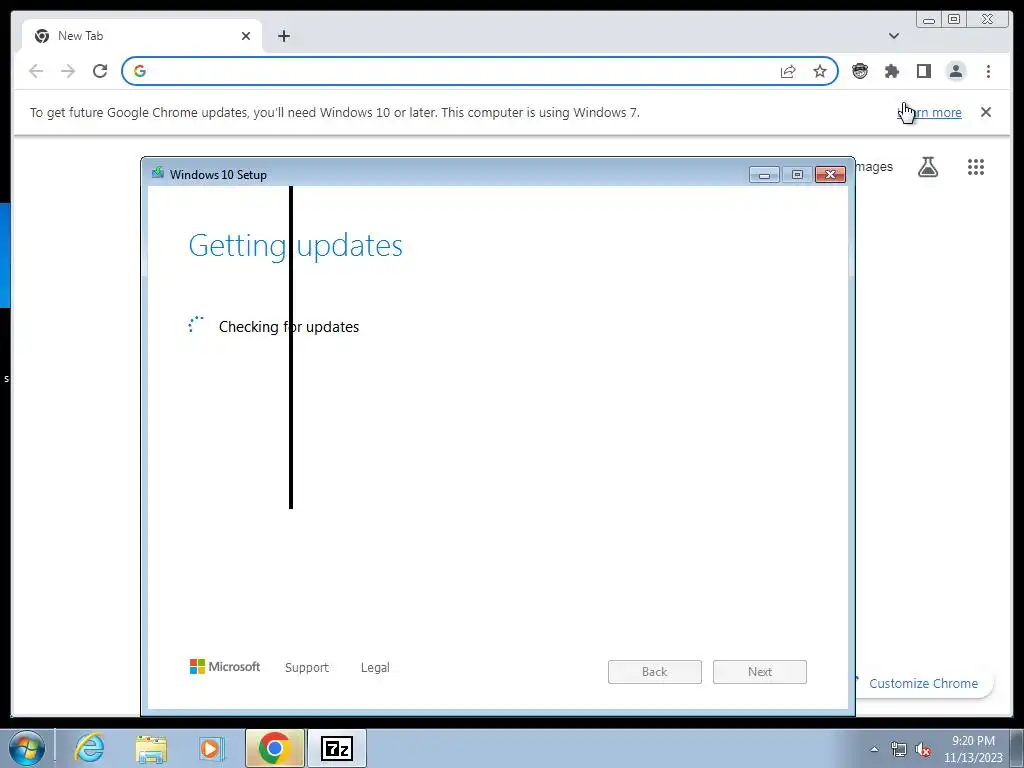Open a new tab with plus button
This screenshot has width=1024, height=768.
tap(283, 36)
